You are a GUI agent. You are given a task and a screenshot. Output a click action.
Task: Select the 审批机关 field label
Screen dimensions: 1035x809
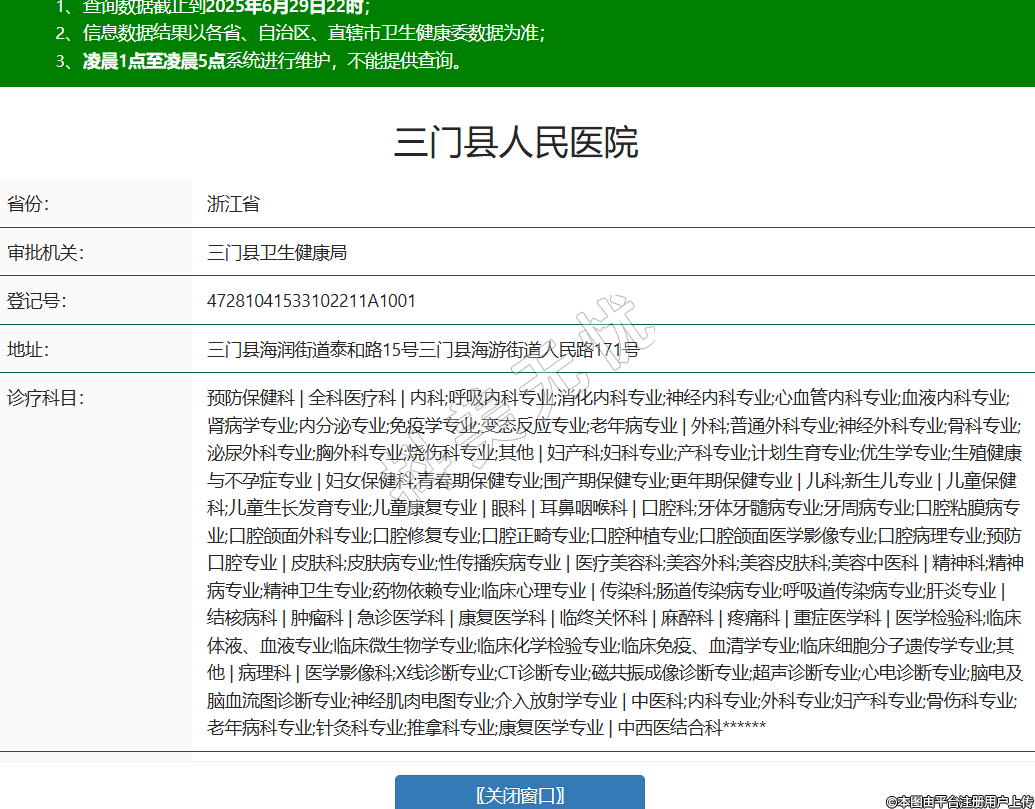tap(45, 252)
